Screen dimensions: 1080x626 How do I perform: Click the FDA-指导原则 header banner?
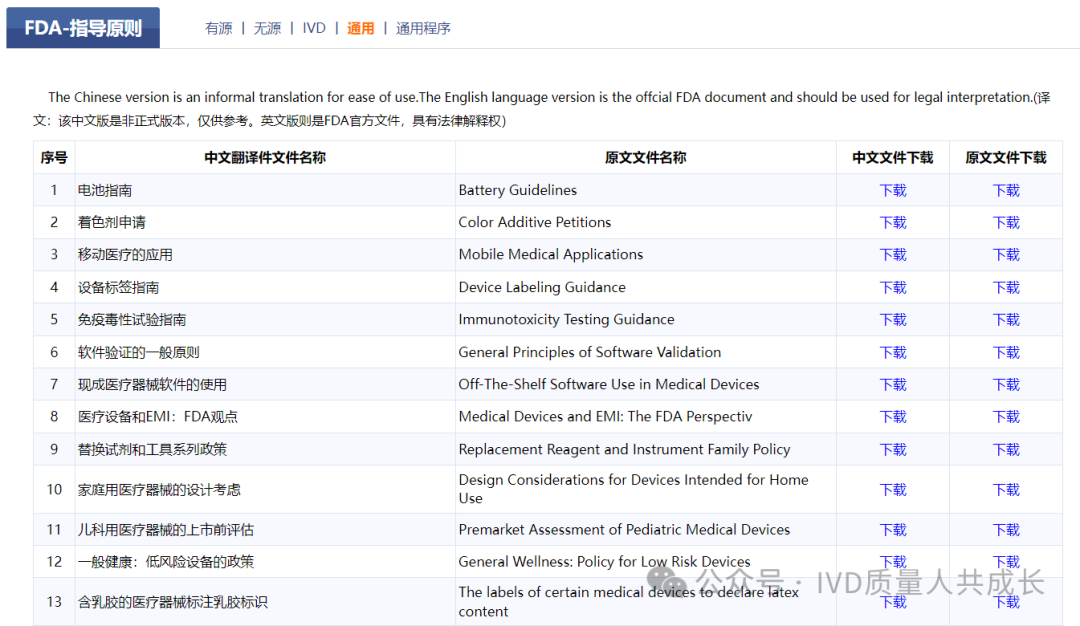pyautogui.click(x=83, y=28)
